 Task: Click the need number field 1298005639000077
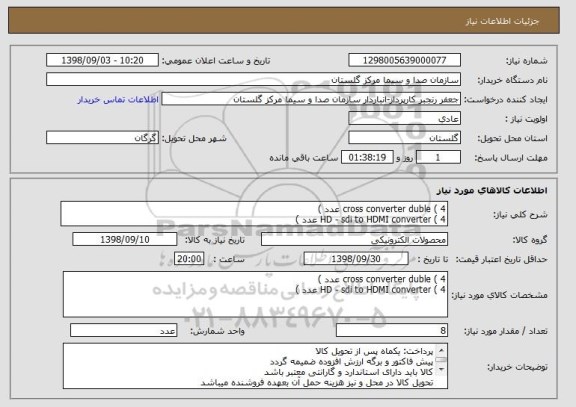point(404,60)
